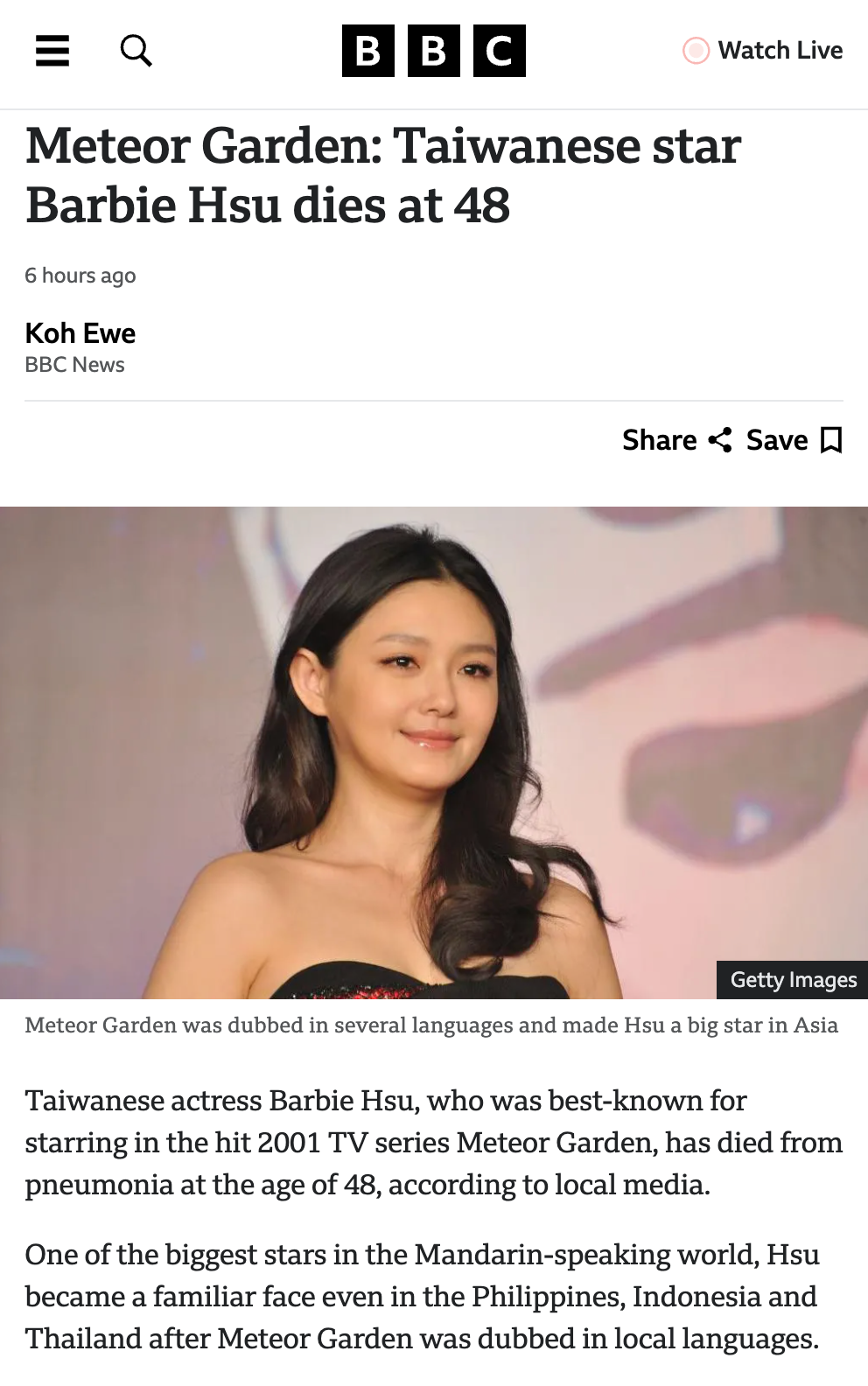Open the Watch Live link
868x1386 pixels.
coord(762,51)
